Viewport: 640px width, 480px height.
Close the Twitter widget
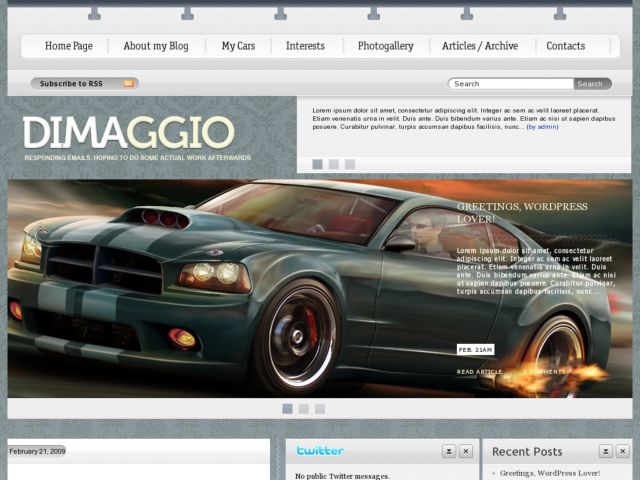(x=466, y=451)
